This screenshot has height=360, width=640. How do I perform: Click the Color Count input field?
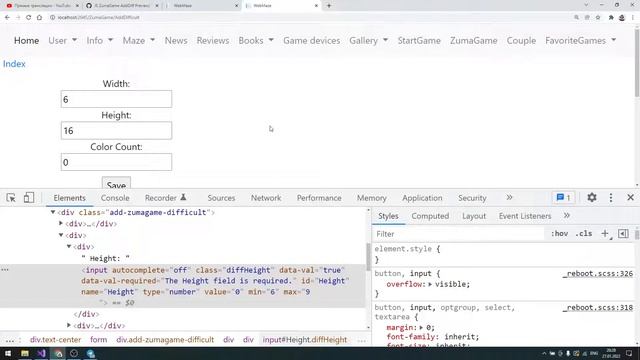(116, 162)
